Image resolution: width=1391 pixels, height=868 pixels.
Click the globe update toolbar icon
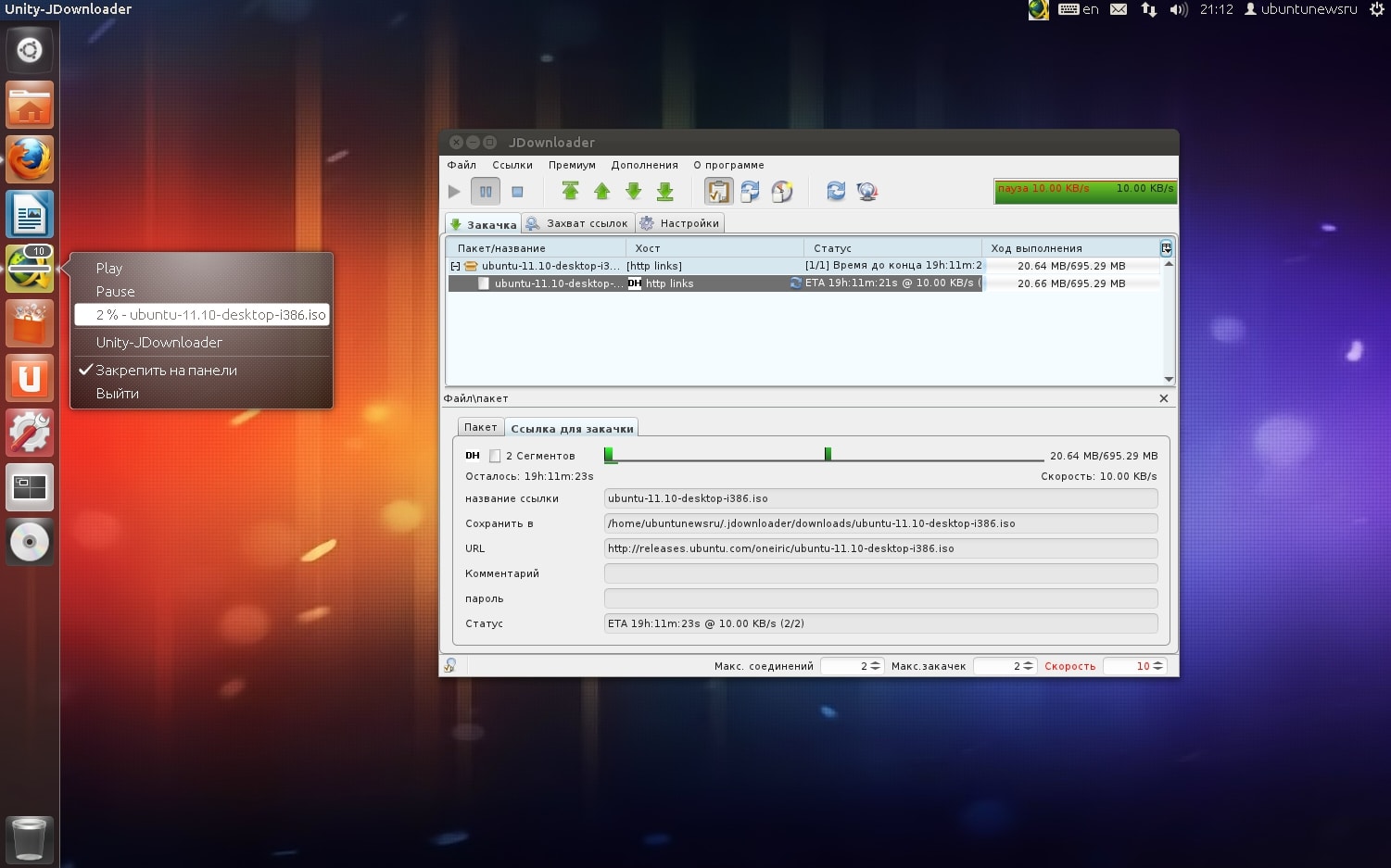(867, 191)
